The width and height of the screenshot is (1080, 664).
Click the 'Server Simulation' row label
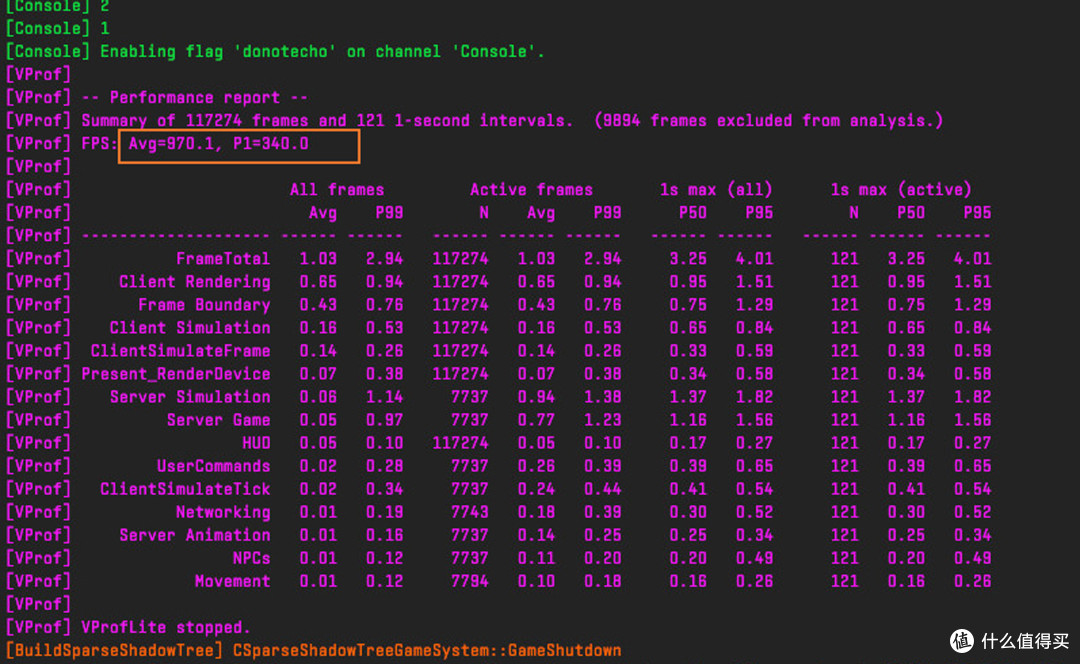190,397
